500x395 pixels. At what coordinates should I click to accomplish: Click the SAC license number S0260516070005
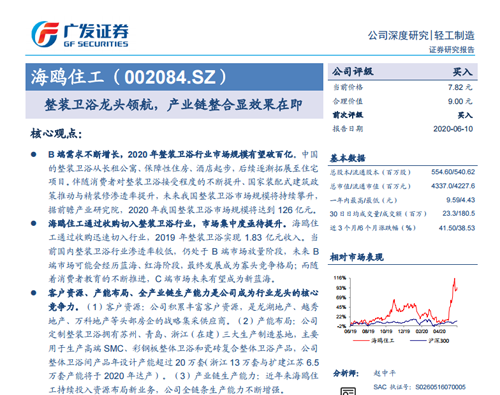click(x=440, y=387)
